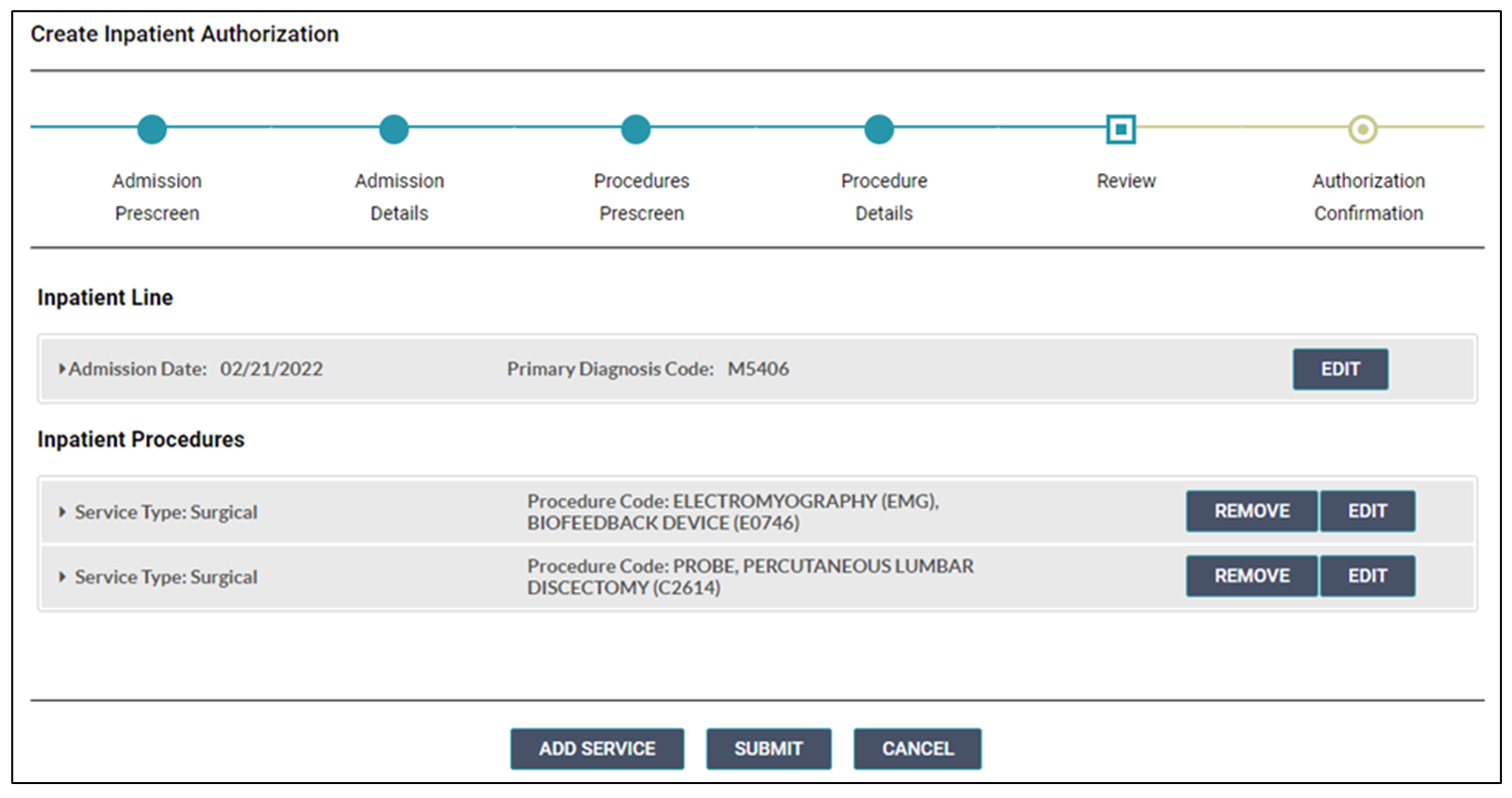Click the Admission Details step circle
This screenshot has width=1512, height=798.
pos(394,128)
